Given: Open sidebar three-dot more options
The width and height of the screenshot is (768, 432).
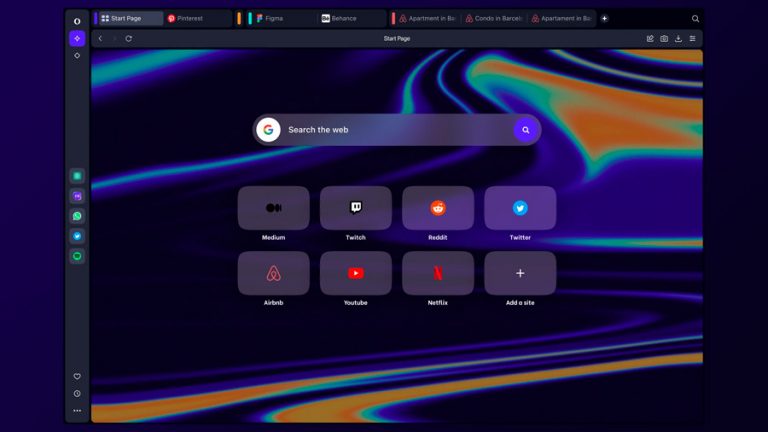Looking at the screenshot, I should pyautogui.click(x=77, y=410).
